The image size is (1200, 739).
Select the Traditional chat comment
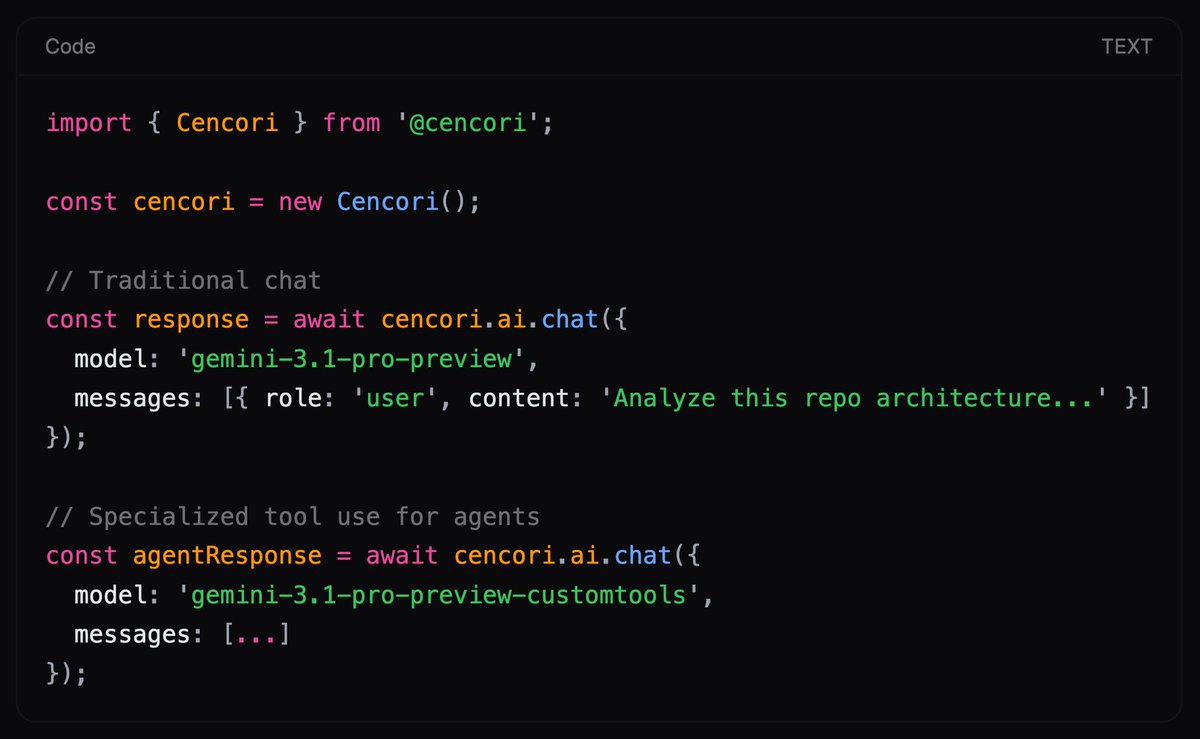[183, 280]
